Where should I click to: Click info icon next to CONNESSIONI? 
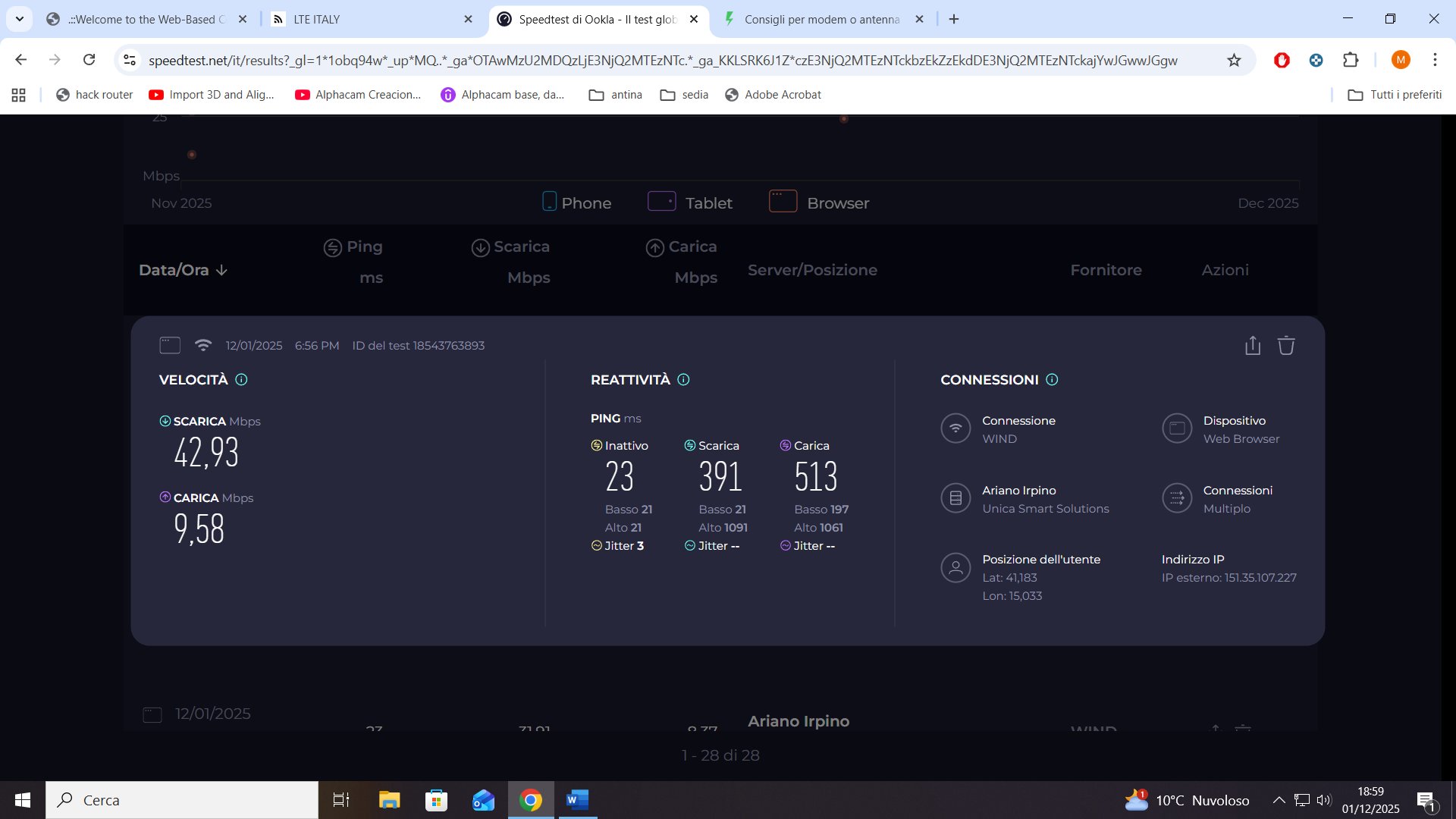pos(1052,380)
